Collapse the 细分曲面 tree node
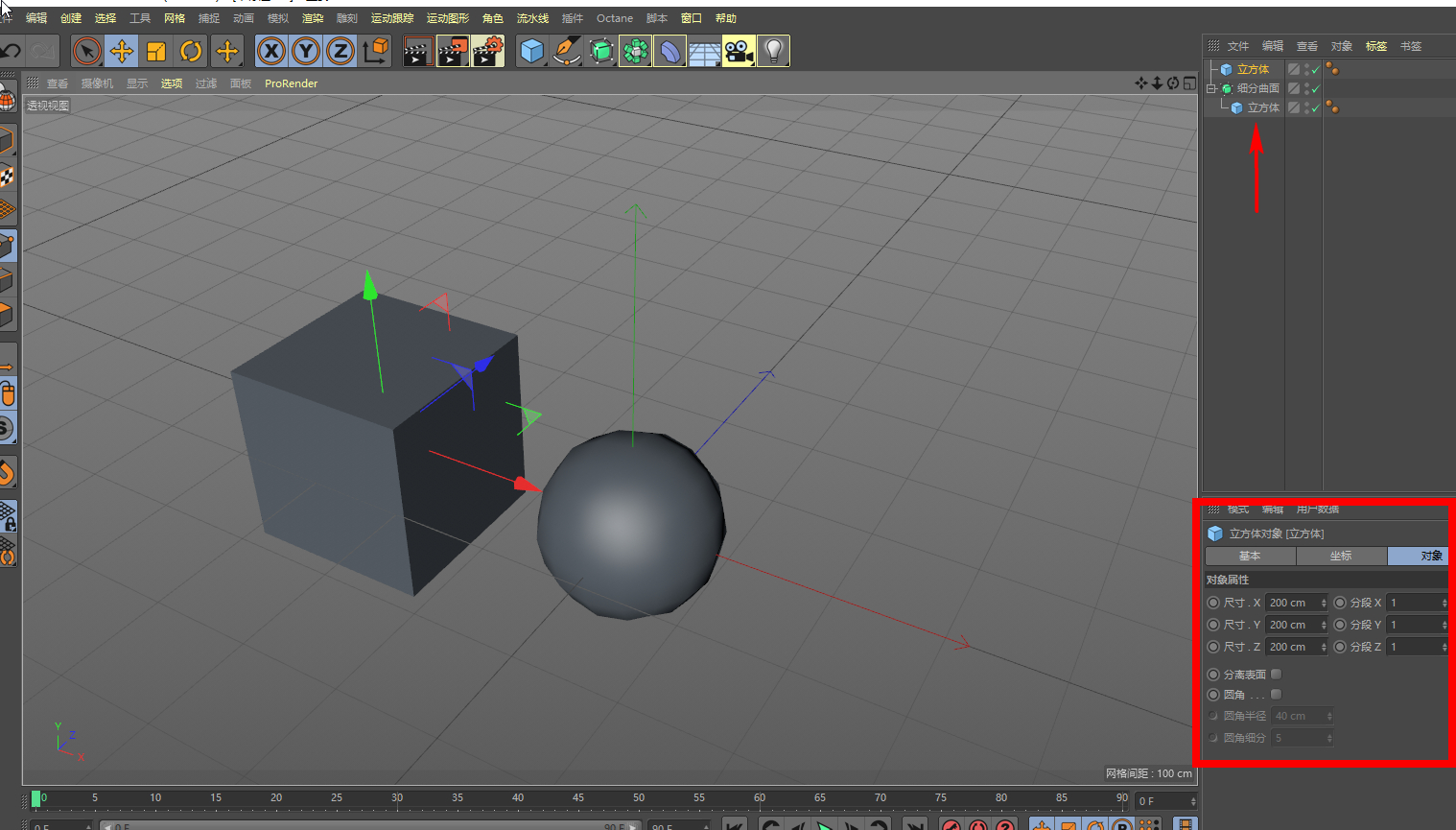This screenshot has height=830, width=1456. [x=1210, y=88]
